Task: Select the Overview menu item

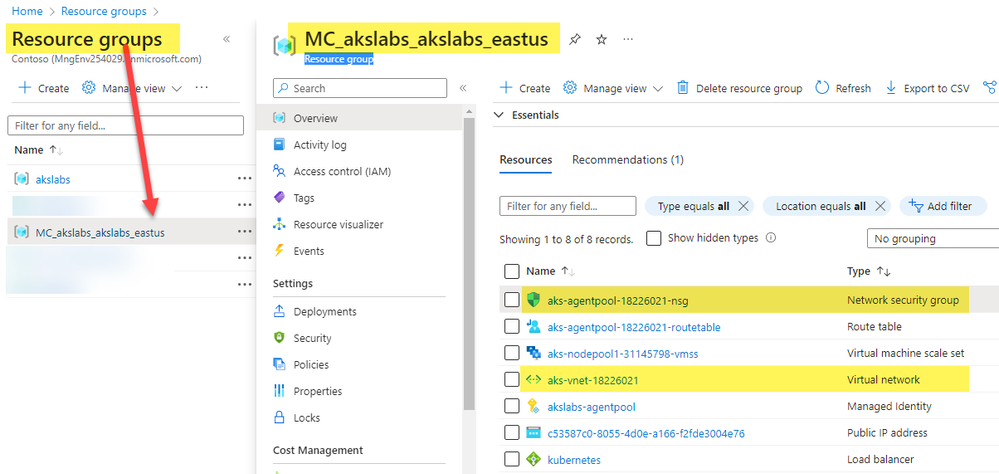Action: (x=360, y=118)
